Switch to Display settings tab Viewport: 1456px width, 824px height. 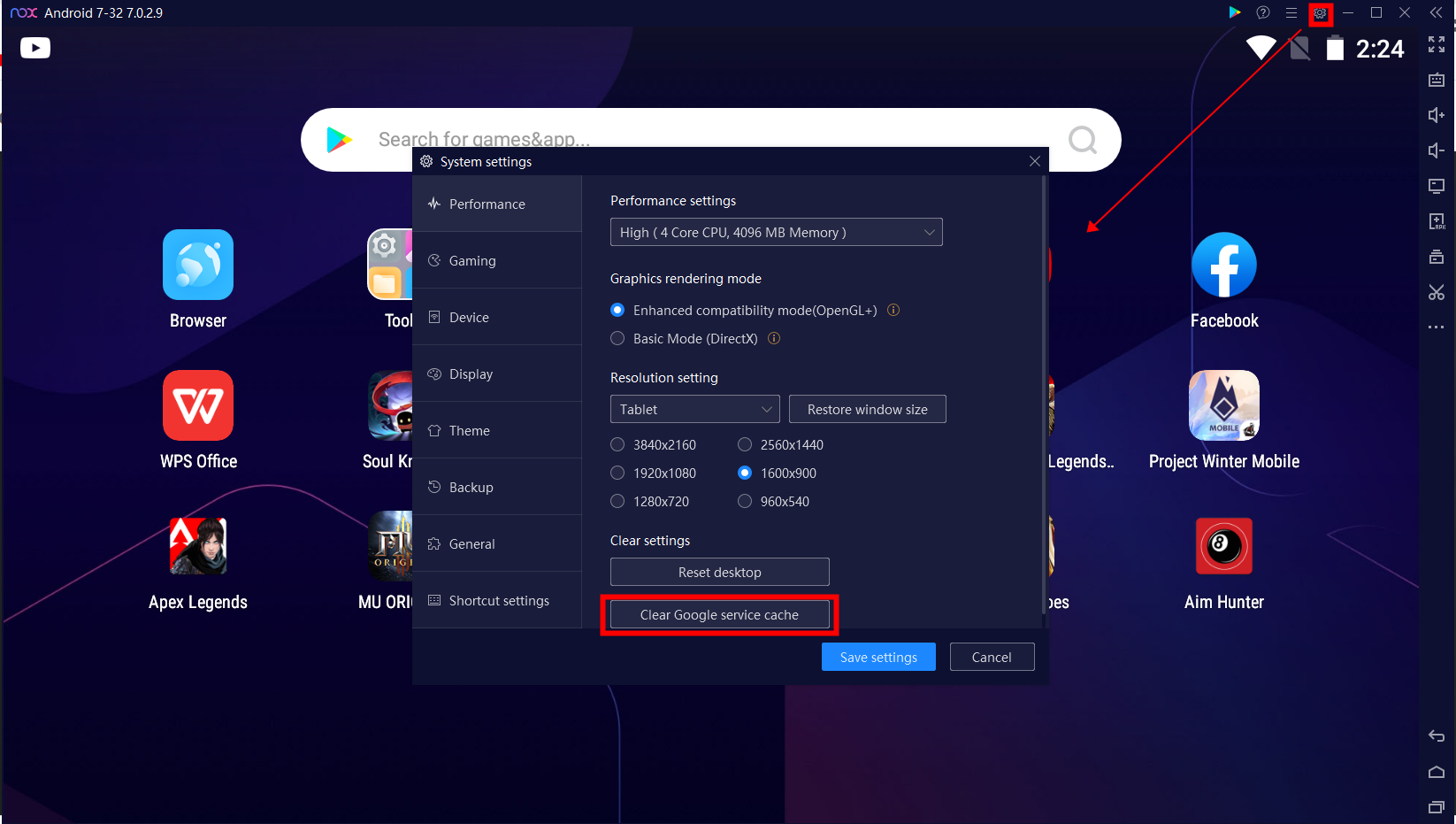click(497, 373)
